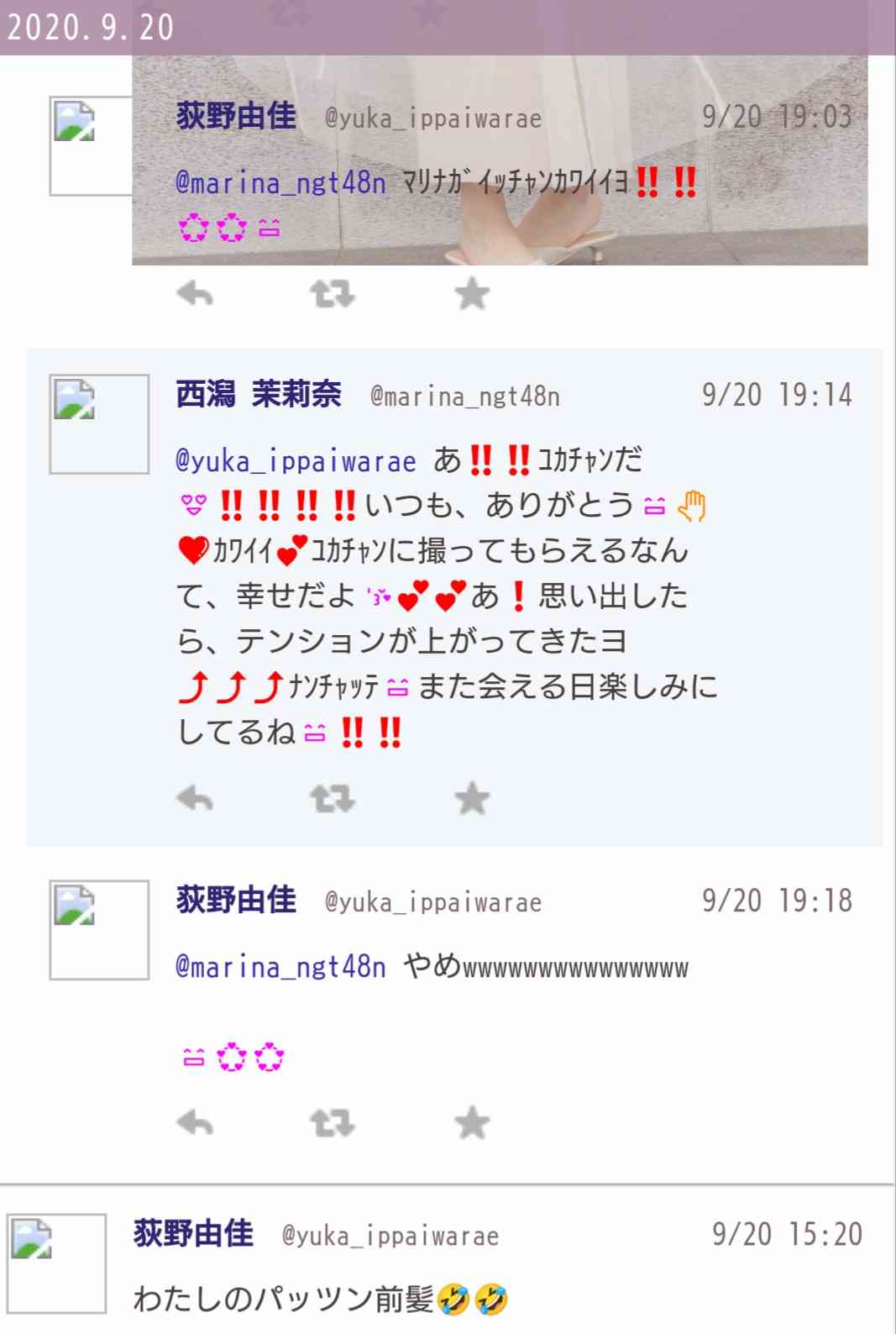
Task: Click the 2020.9.20 date header
Action: click(x=90, y=27)
